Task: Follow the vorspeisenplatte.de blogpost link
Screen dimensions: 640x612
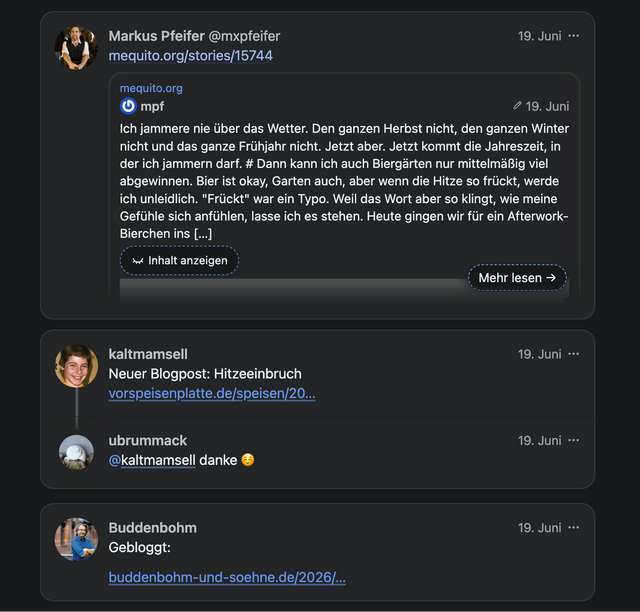Action: tap(212, 393)
